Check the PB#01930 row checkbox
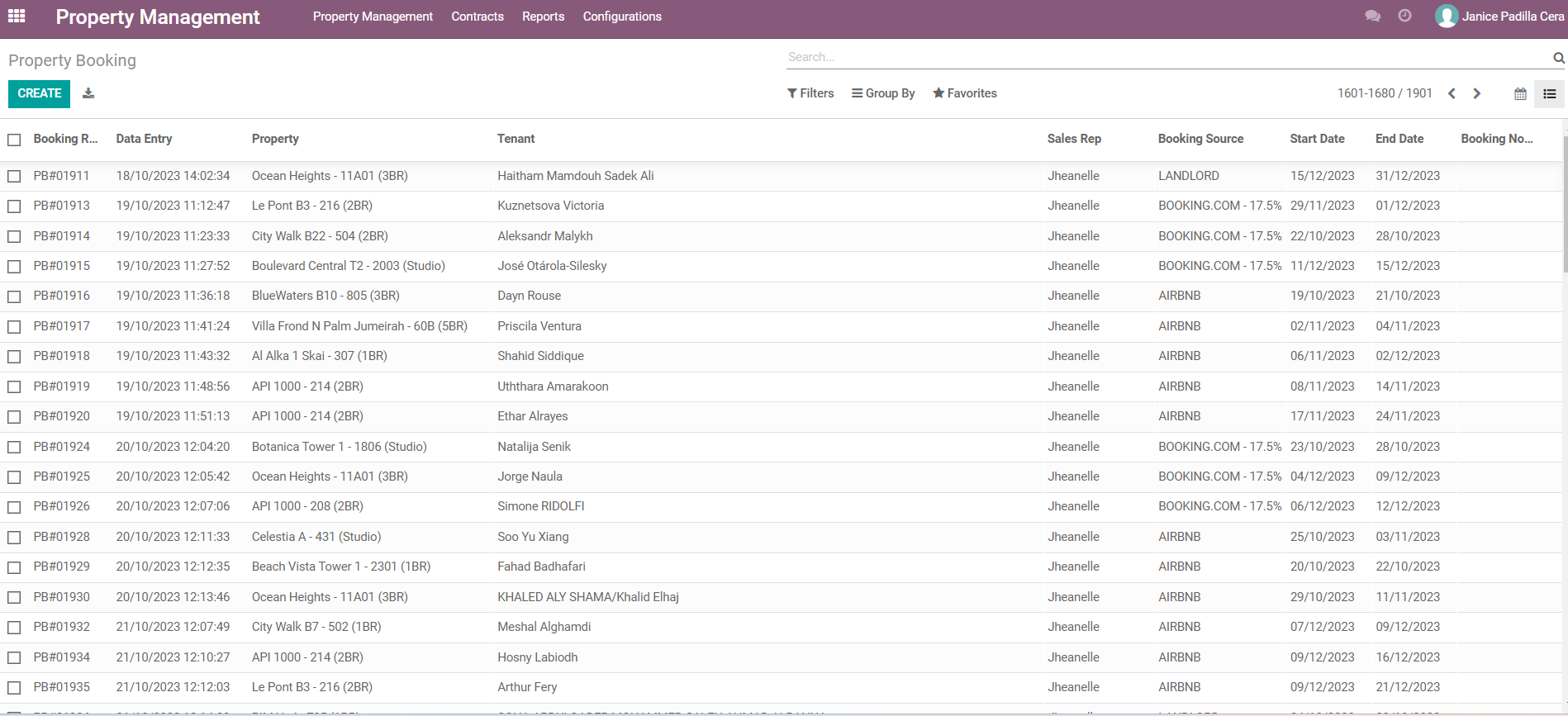The width and height of the screenshot is (1568, 716). [14, 597]
